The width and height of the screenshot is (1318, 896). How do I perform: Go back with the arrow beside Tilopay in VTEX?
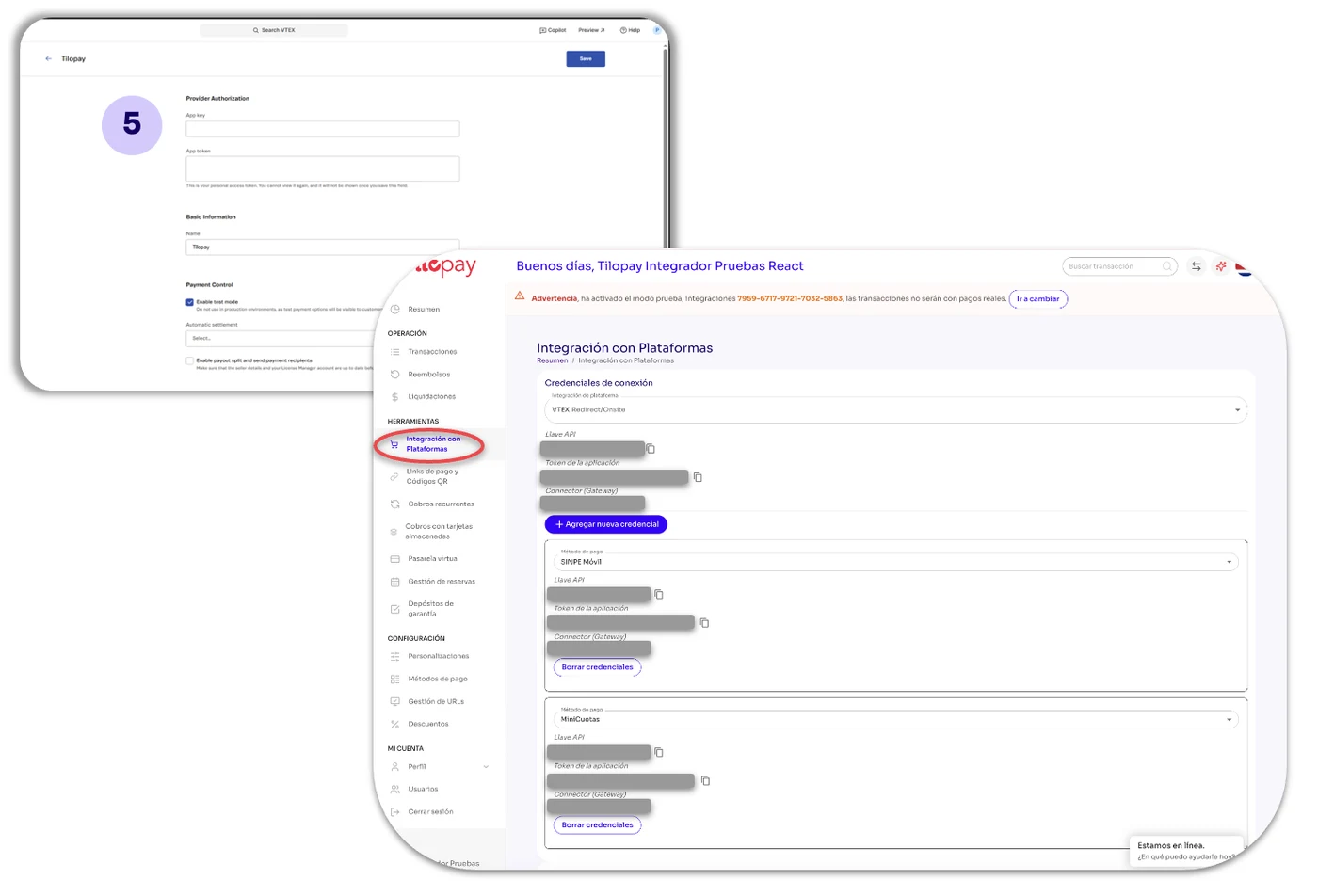pyautogui.click(x=49, y=58)
